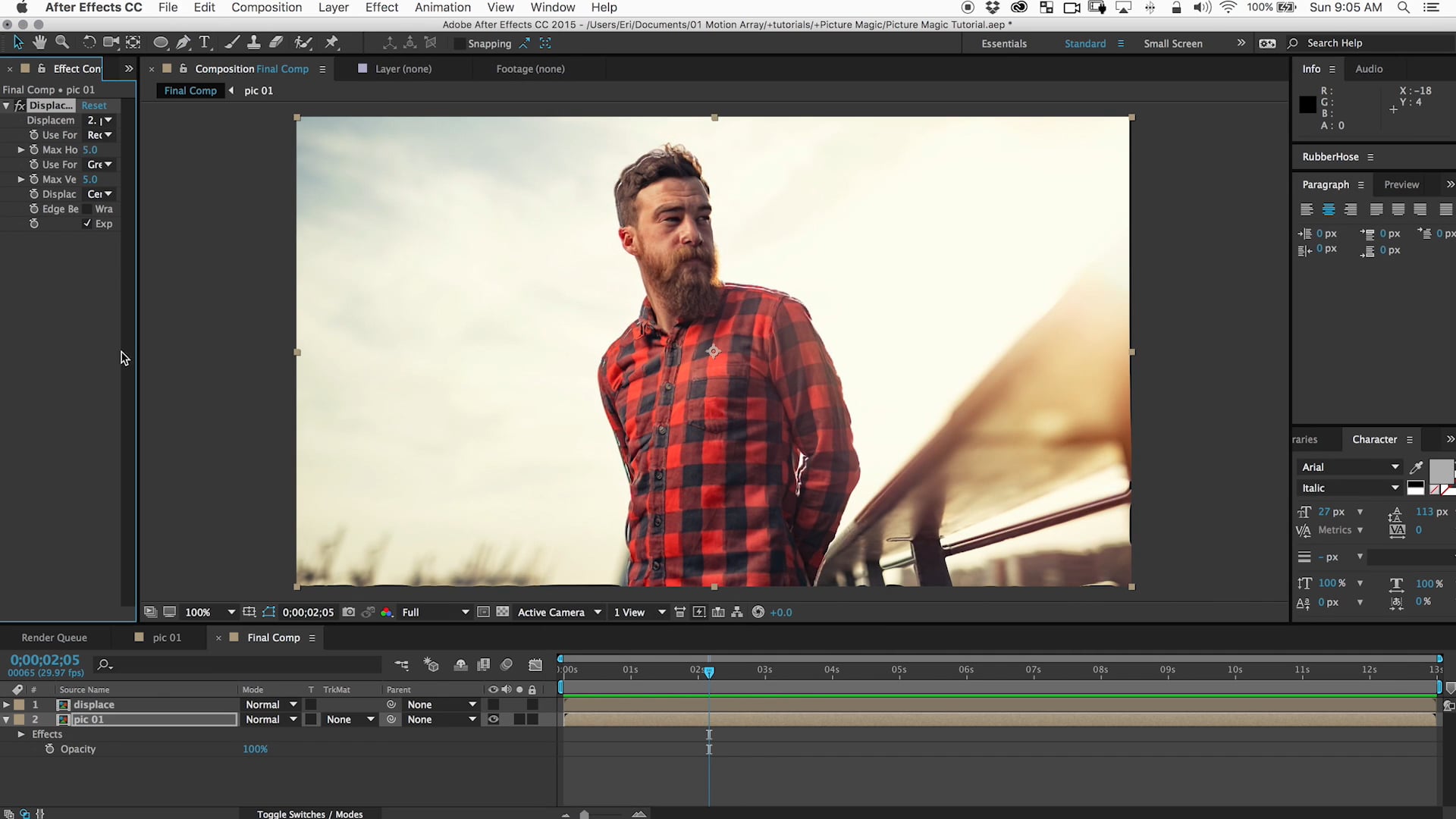
Task: Toggle Expand Effects on pic 01
Action: point(21,733)
